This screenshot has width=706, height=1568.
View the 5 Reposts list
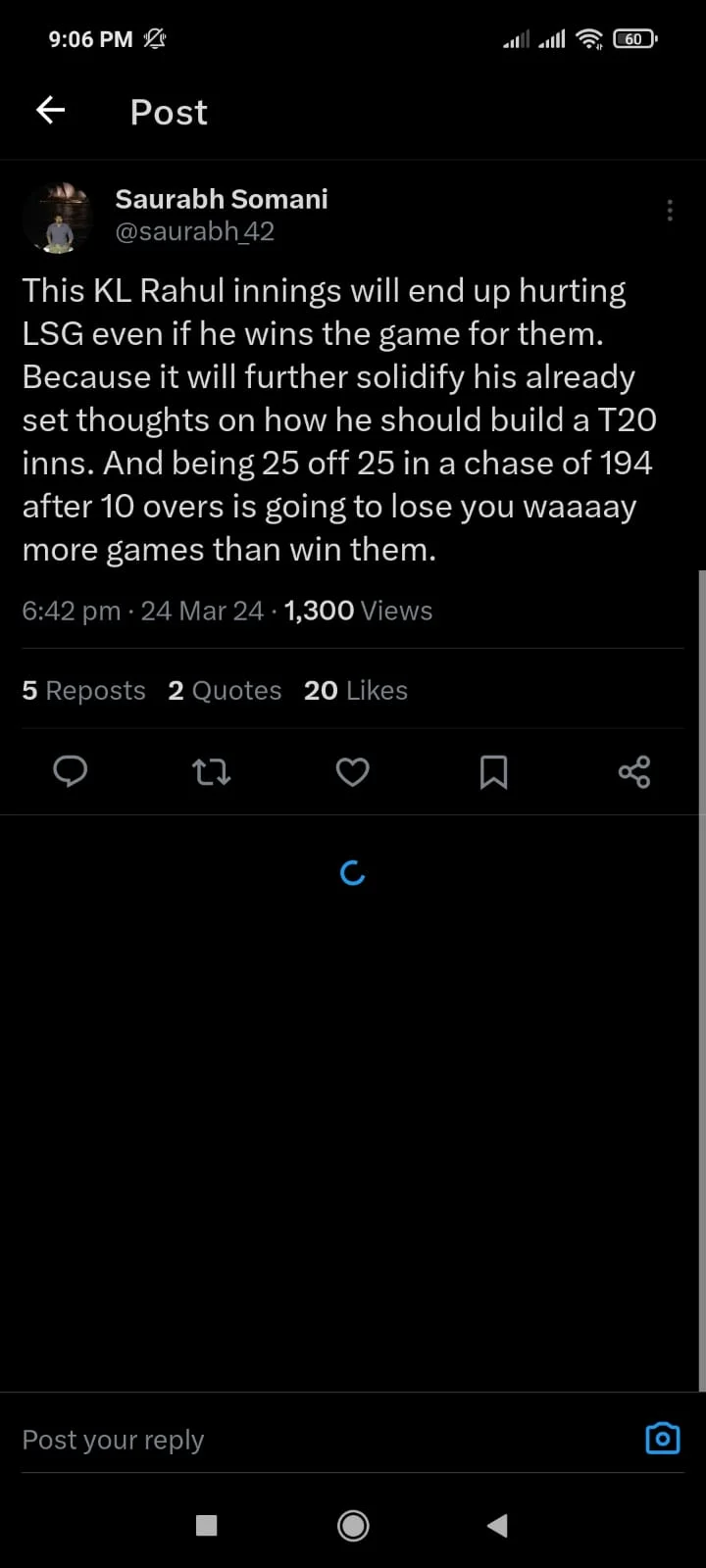[83, 691]
